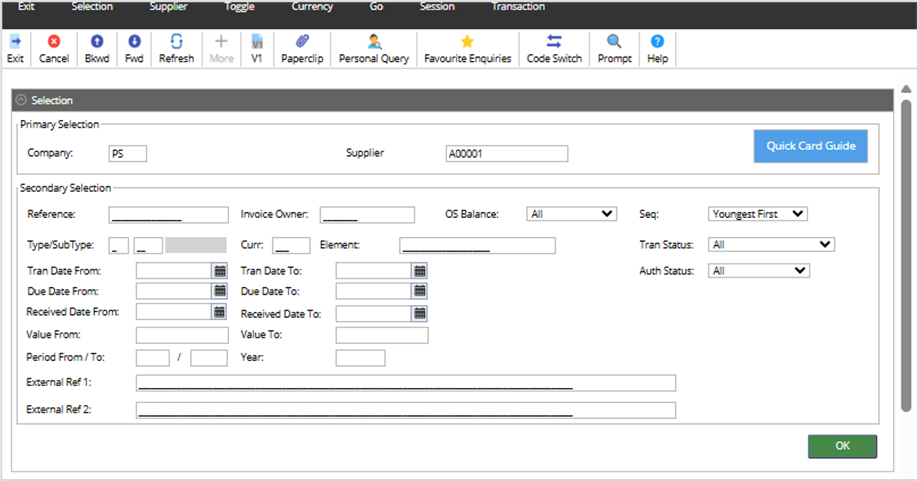
Task: Open Favourite Enquiries star icon
Action: click(467, 42)
